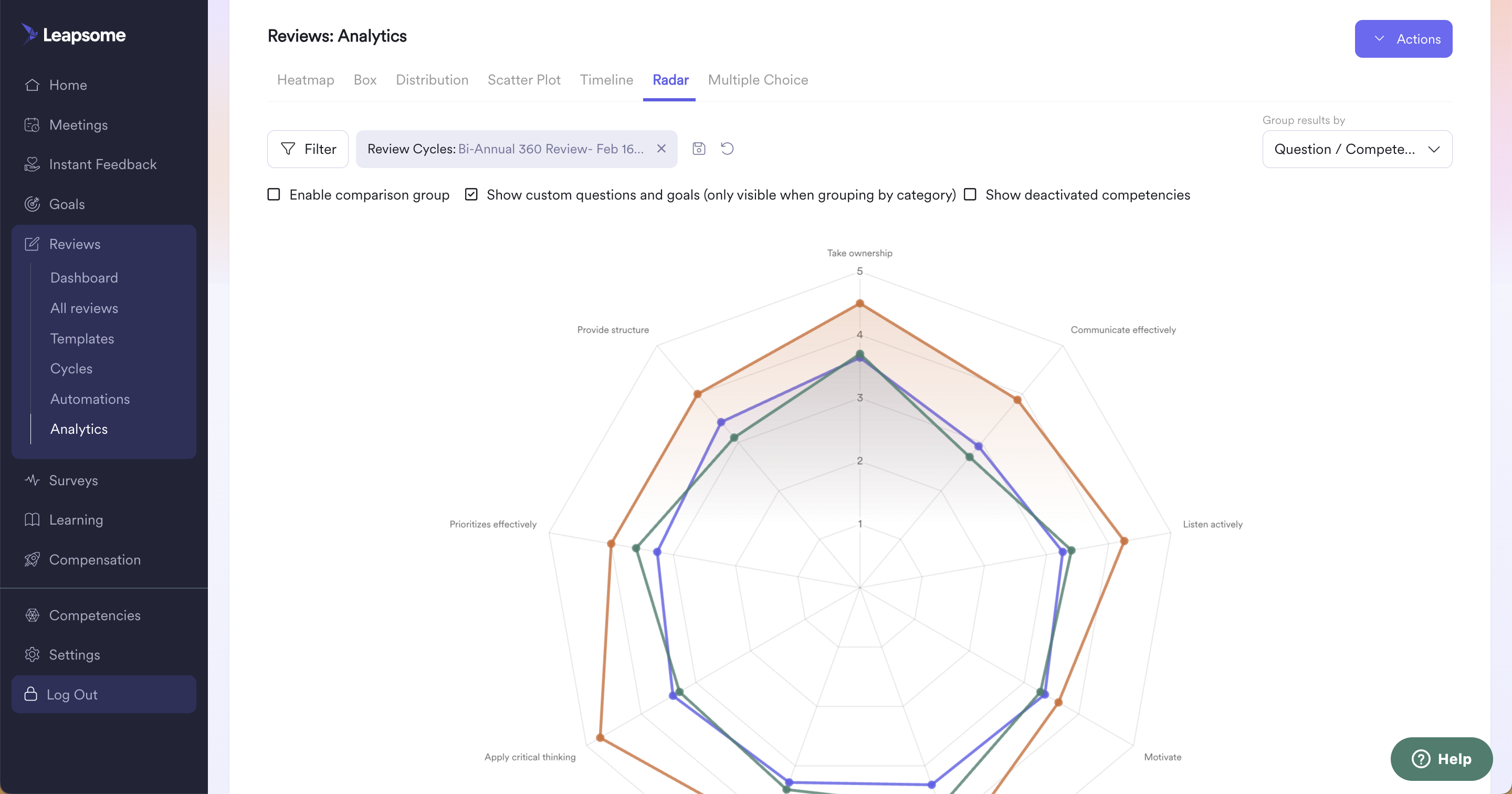Click the Goals target icon
Screen dimensions: 1512x794
(x=32, y=204)
